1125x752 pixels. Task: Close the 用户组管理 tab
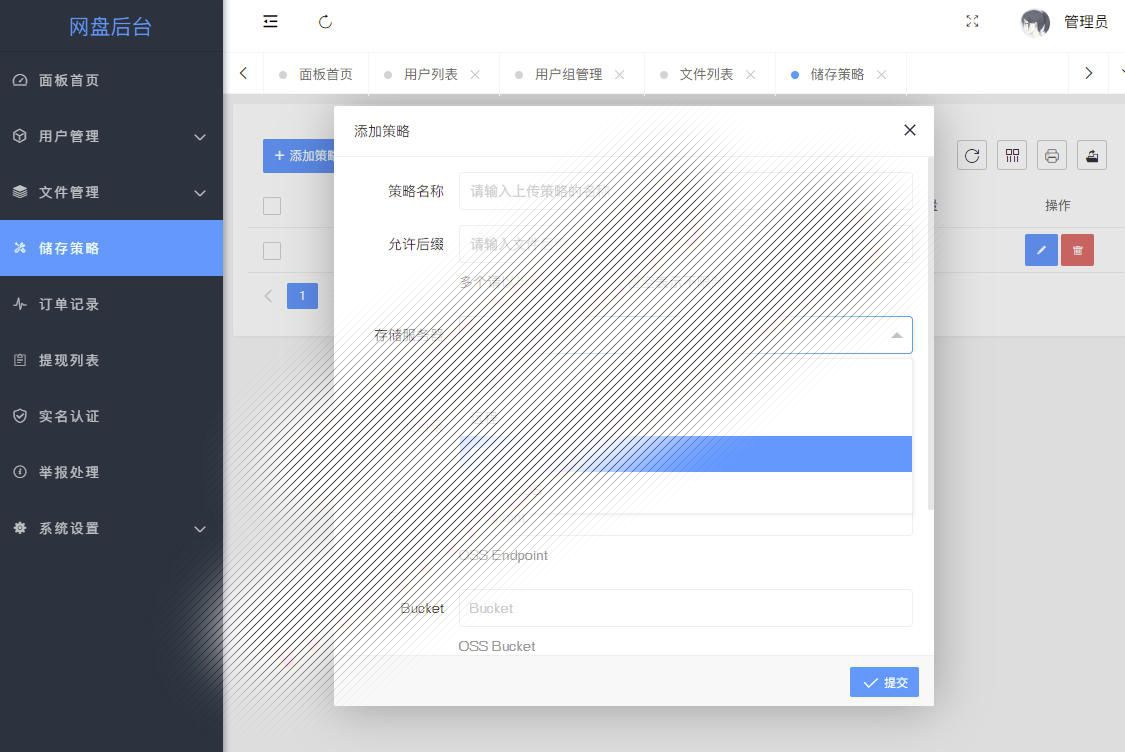pyautogui.click(x=620, y=75)
